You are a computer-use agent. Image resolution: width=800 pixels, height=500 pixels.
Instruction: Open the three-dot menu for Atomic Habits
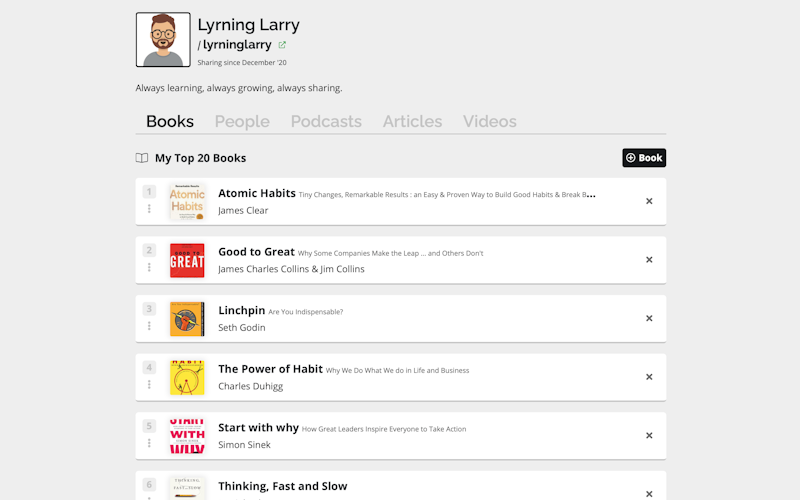(149, 209)
